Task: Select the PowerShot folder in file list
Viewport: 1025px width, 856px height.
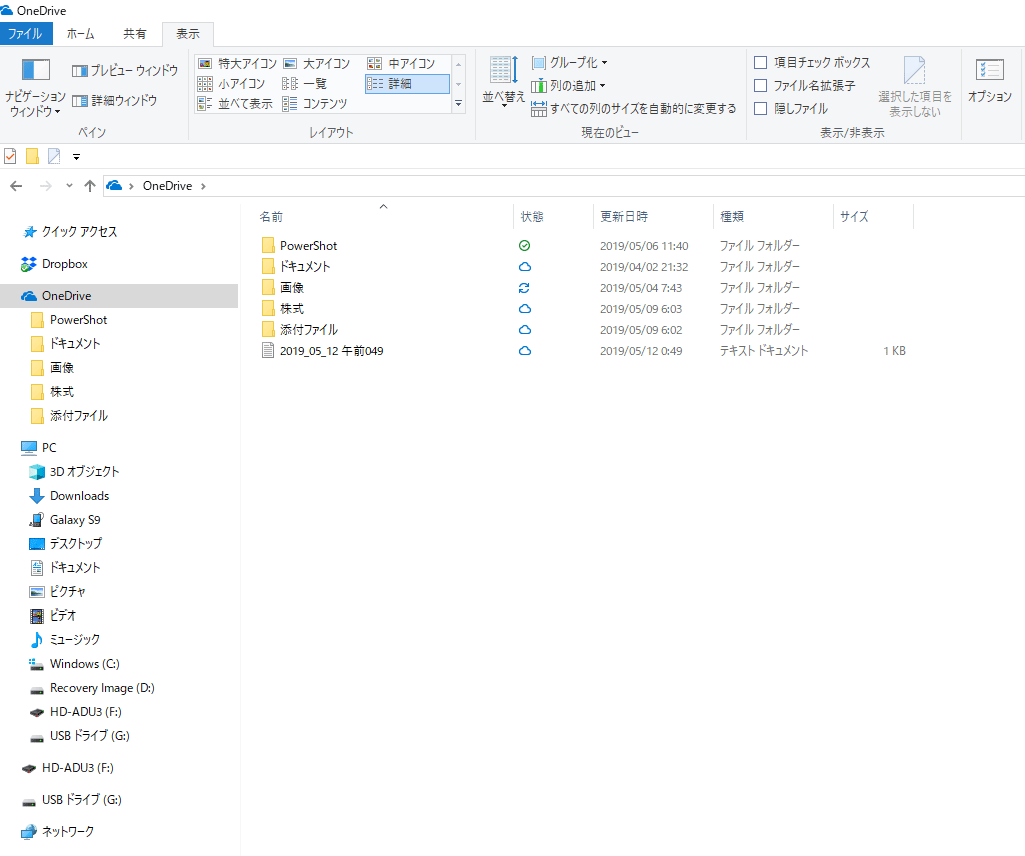Action: point(309,246)
